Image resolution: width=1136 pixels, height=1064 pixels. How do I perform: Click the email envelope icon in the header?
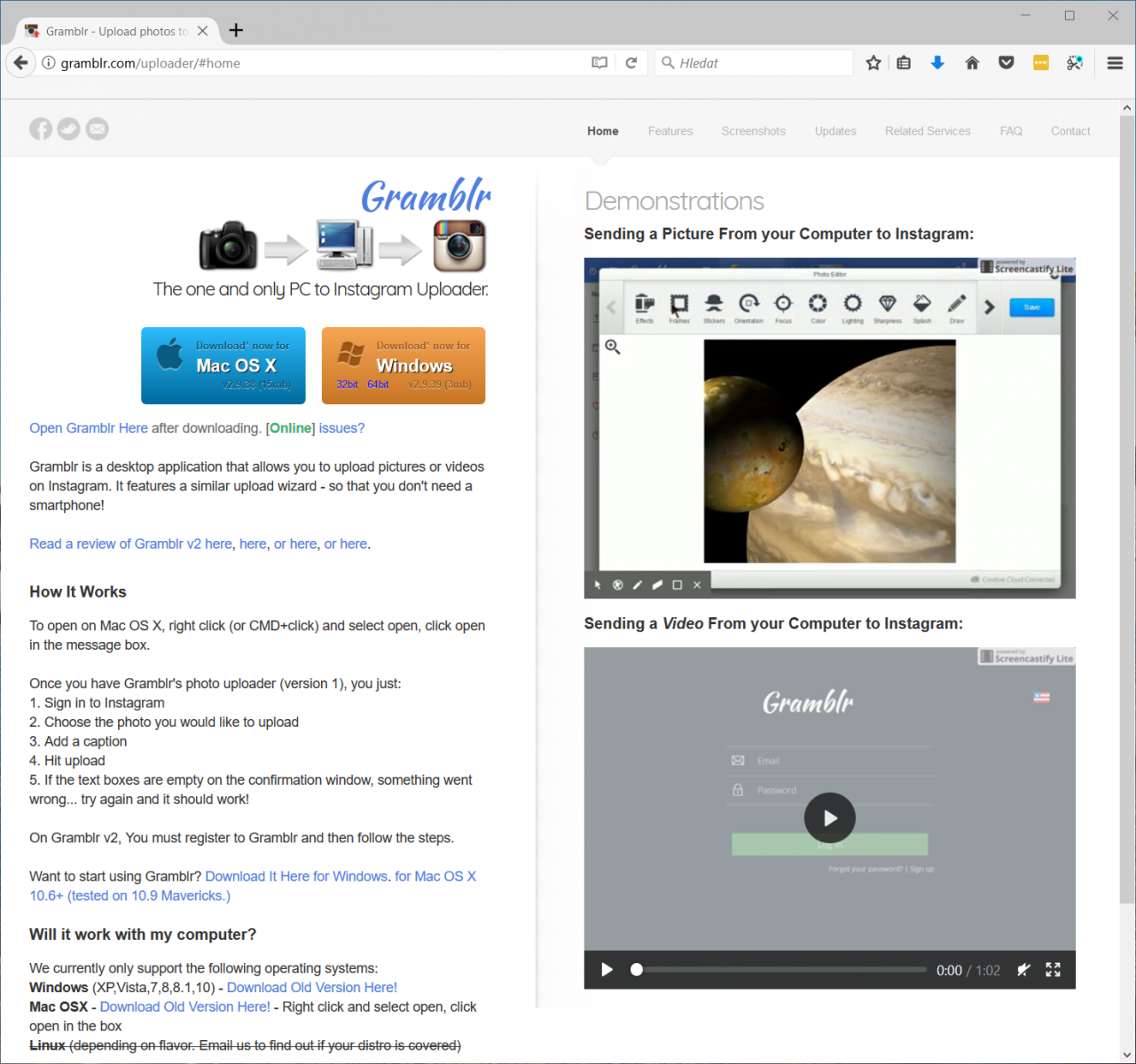(98, 129)
